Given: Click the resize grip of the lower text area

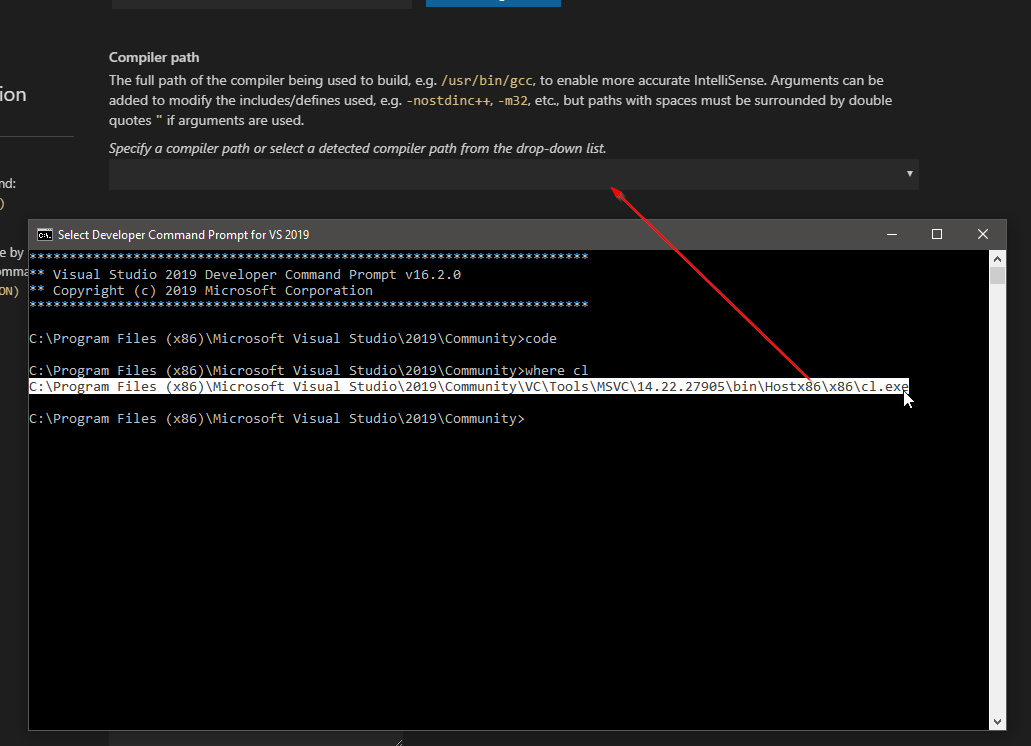Looking at the screenshot, I should coord(398,742).
